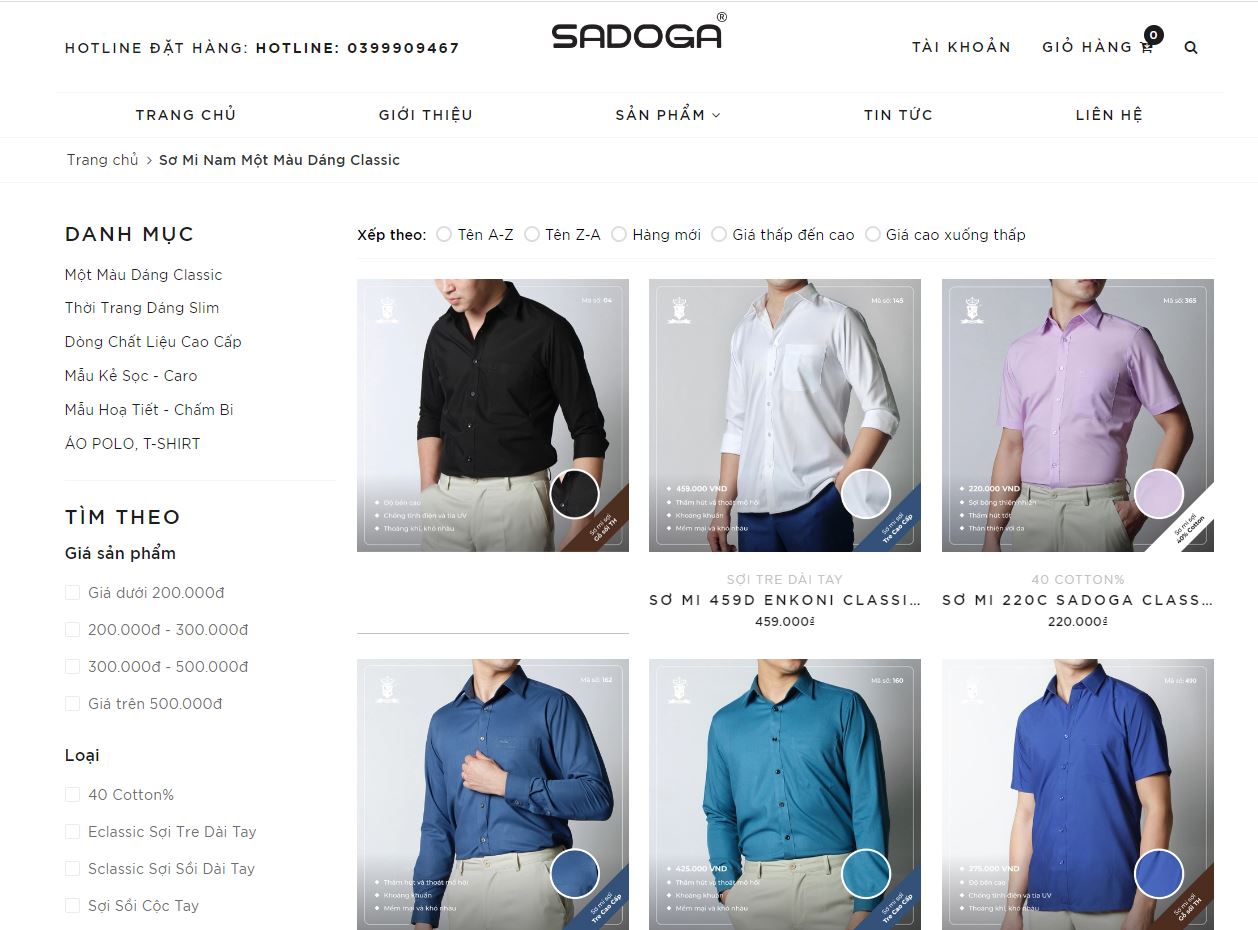
Task: Tick the Sợi Sồi Cộc Tay checkbox
Action: coord(72,906)
